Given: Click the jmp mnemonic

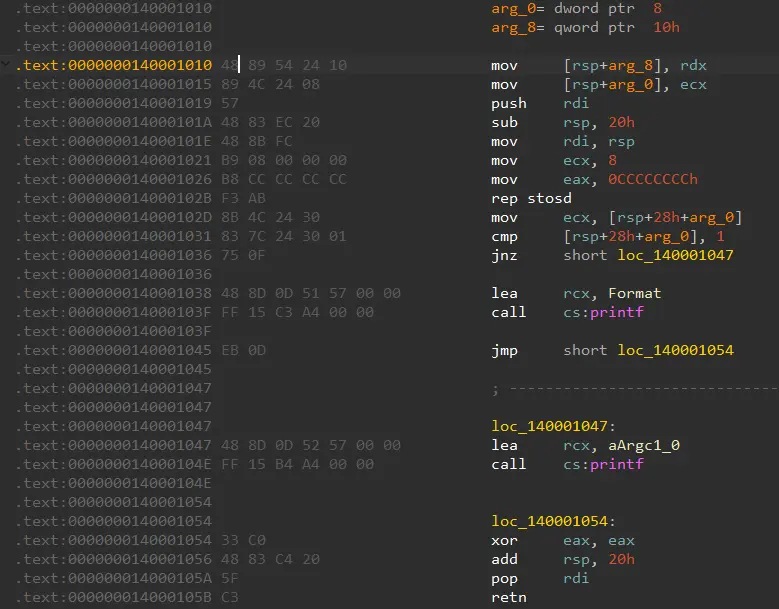Looking at the screenshot, I should click(x=504, y=350).
